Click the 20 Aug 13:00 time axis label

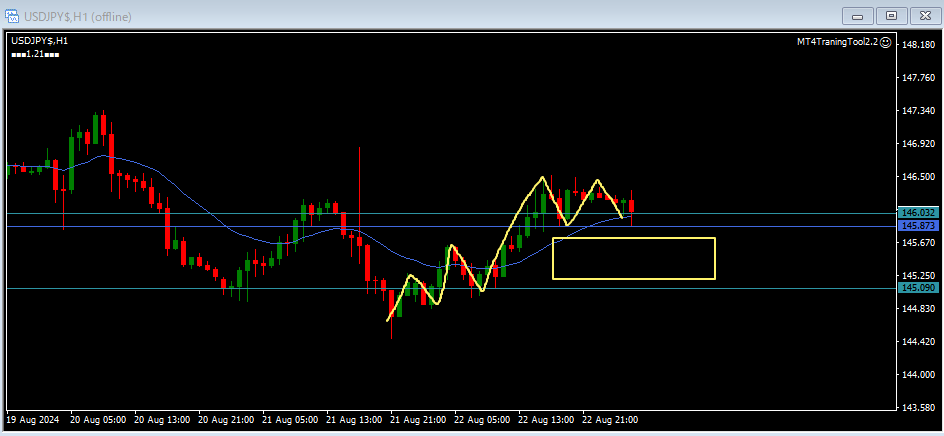(162, 420)
